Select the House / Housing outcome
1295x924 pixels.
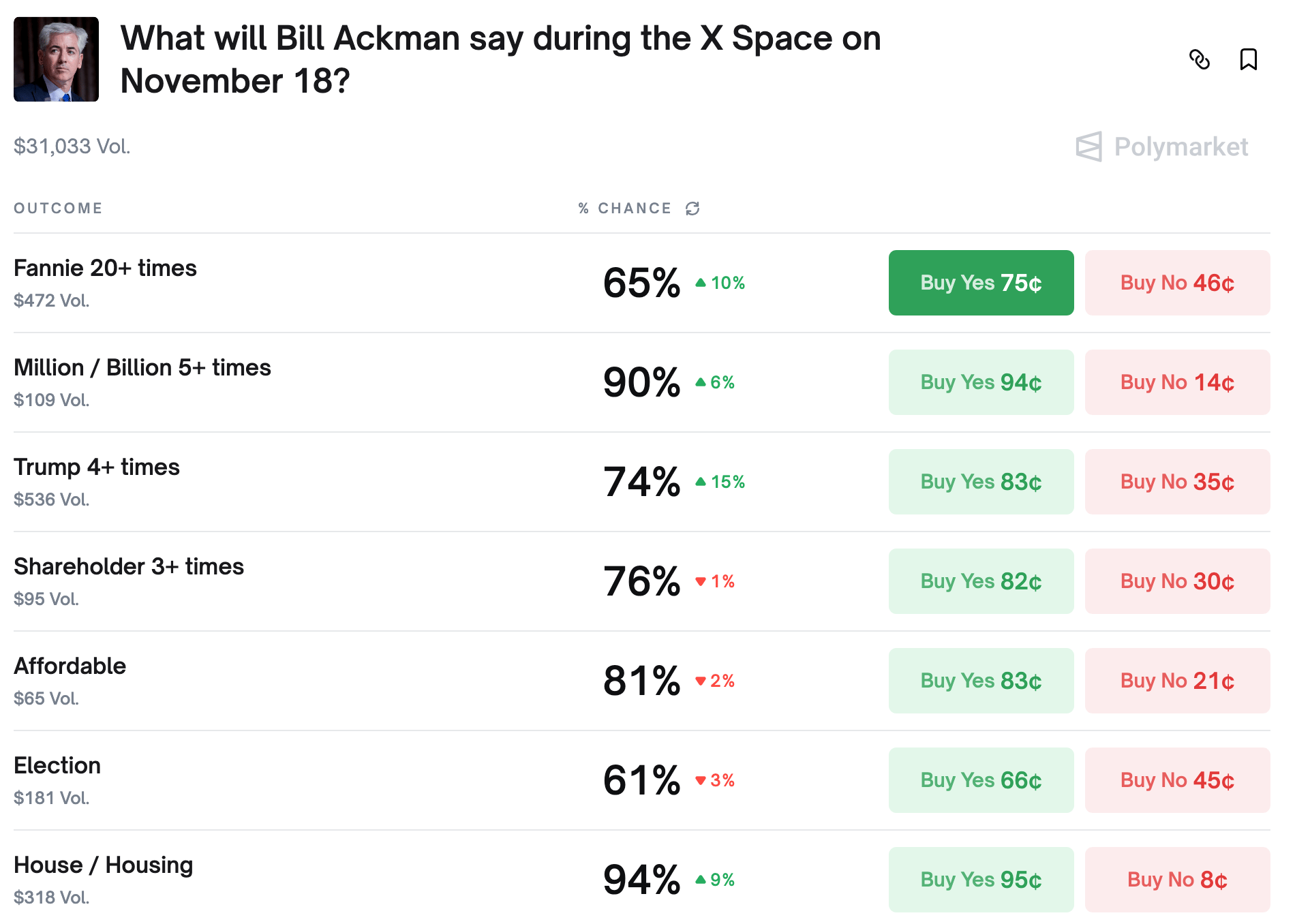[104, 865]
